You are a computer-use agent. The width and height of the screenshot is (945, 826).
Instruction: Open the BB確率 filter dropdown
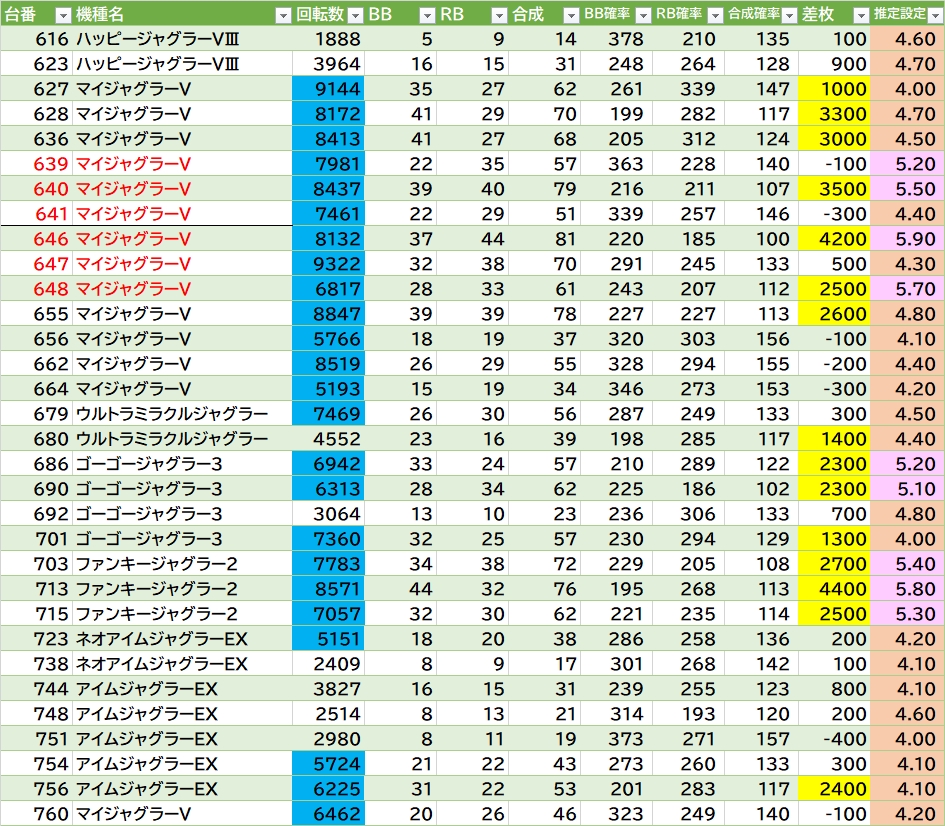click(x=642, y=15)
